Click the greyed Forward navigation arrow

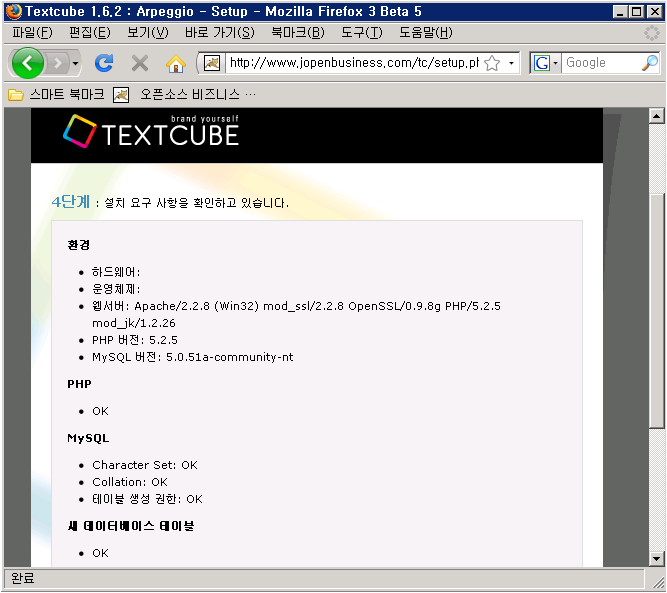(58, 63)
